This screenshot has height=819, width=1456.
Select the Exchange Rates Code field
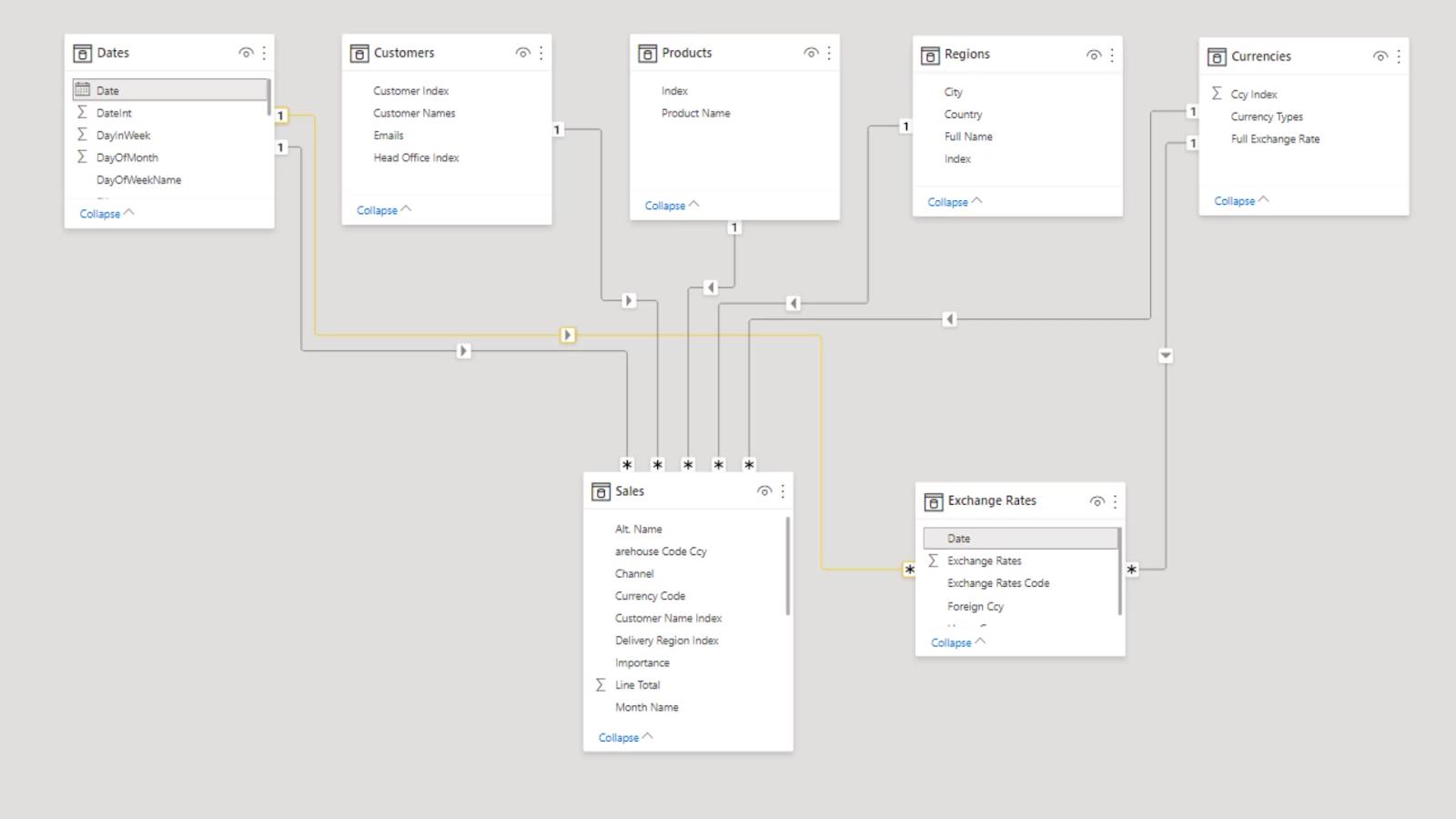point(998,583)
